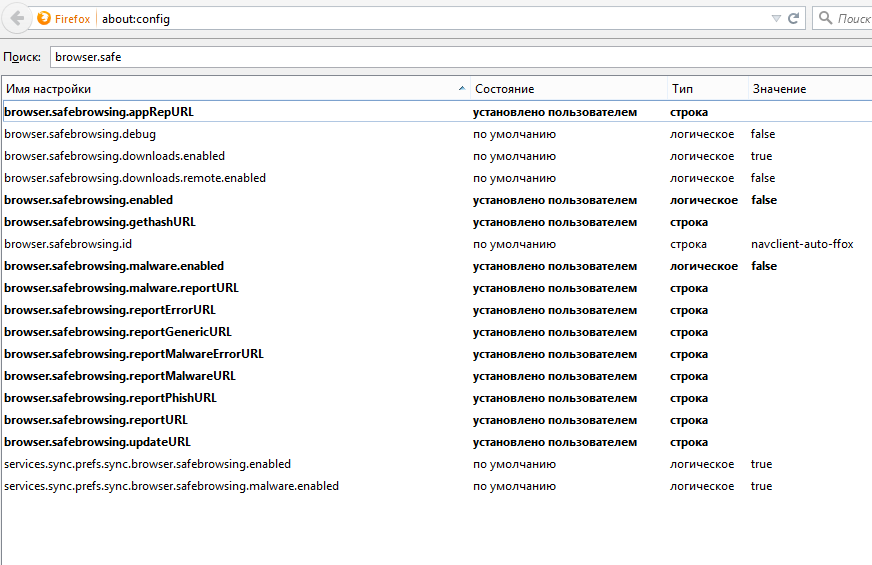Click the back navigation arrow button

pyautogui.click(x=17, y=19)
